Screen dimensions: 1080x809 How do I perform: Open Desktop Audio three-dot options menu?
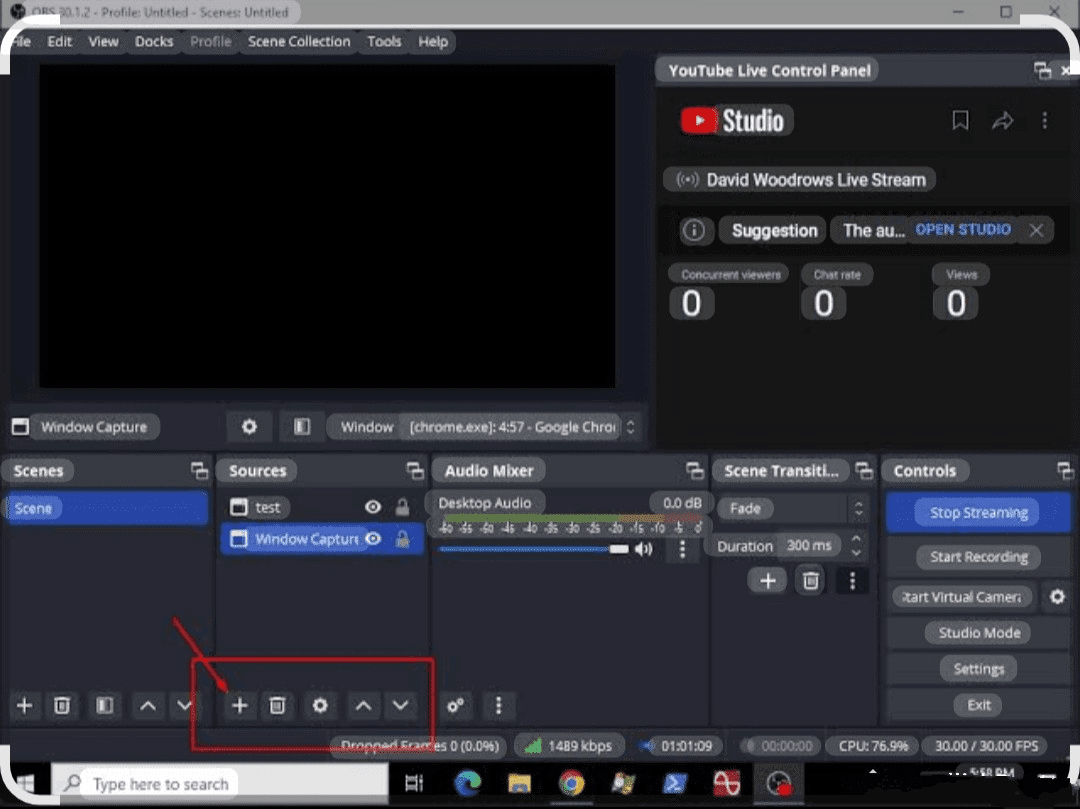pos(683,548)
